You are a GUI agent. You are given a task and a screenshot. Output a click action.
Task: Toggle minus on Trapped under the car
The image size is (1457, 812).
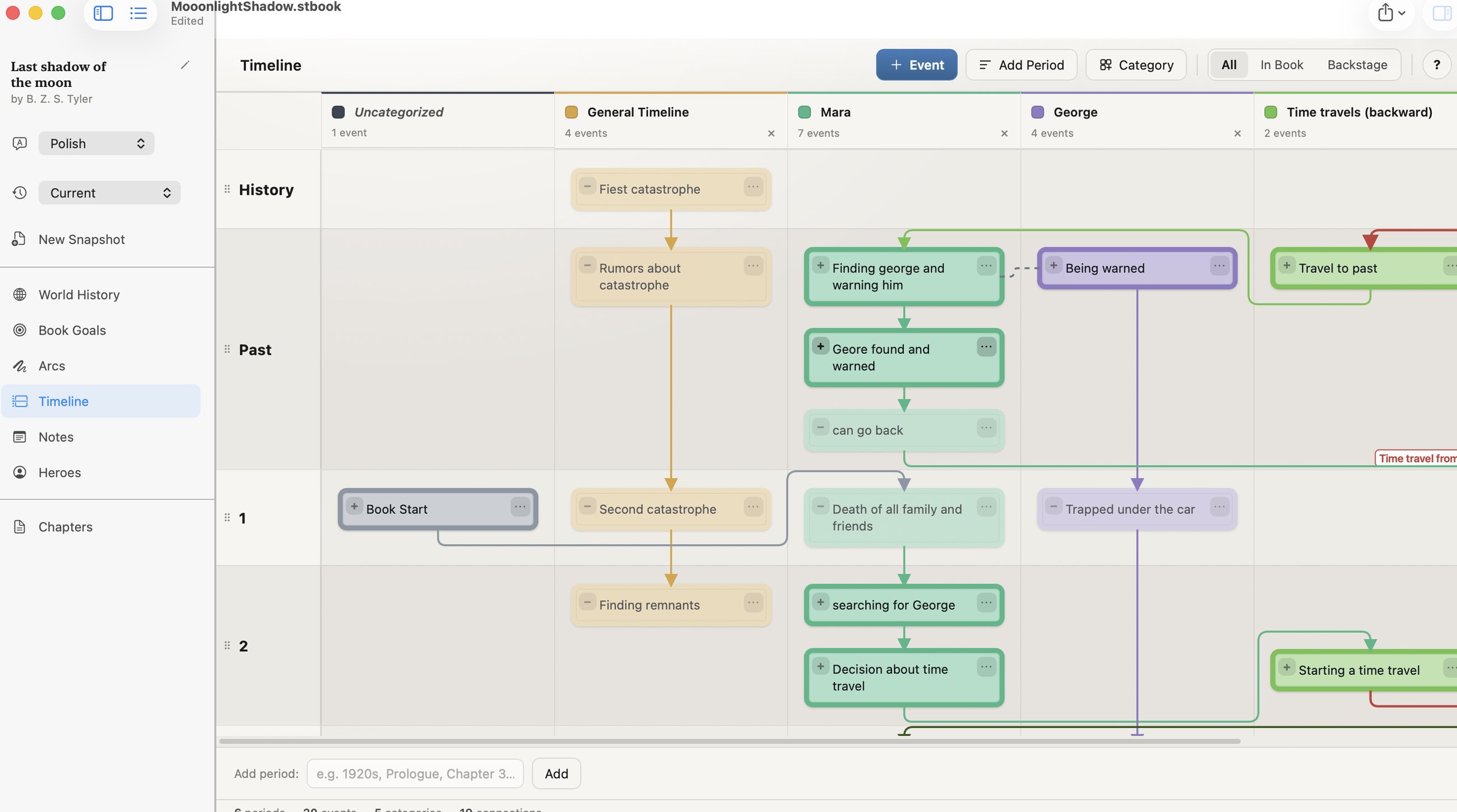(x=1053, y=506)
